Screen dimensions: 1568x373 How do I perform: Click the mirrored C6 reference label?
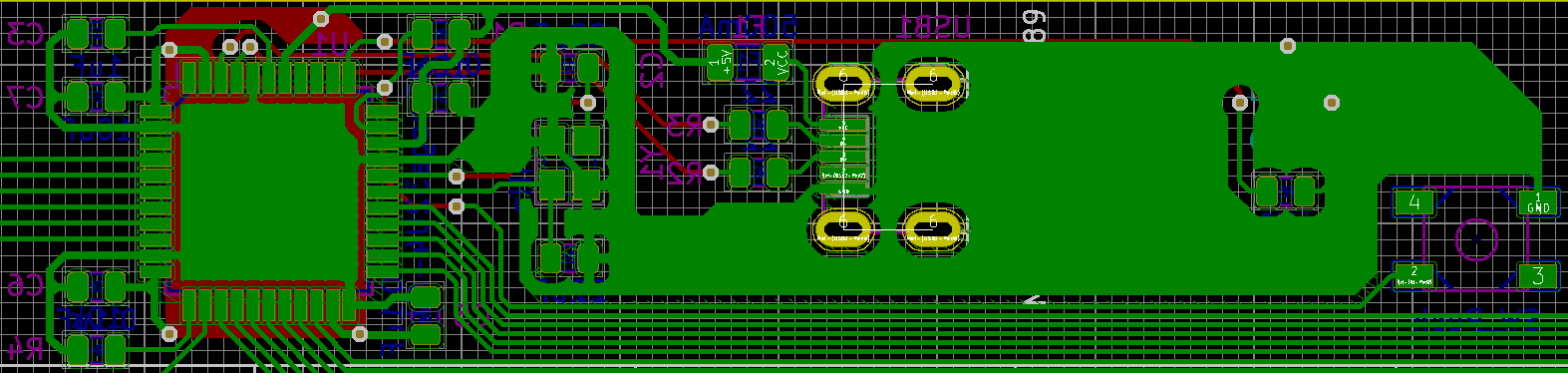coord(25,286)
